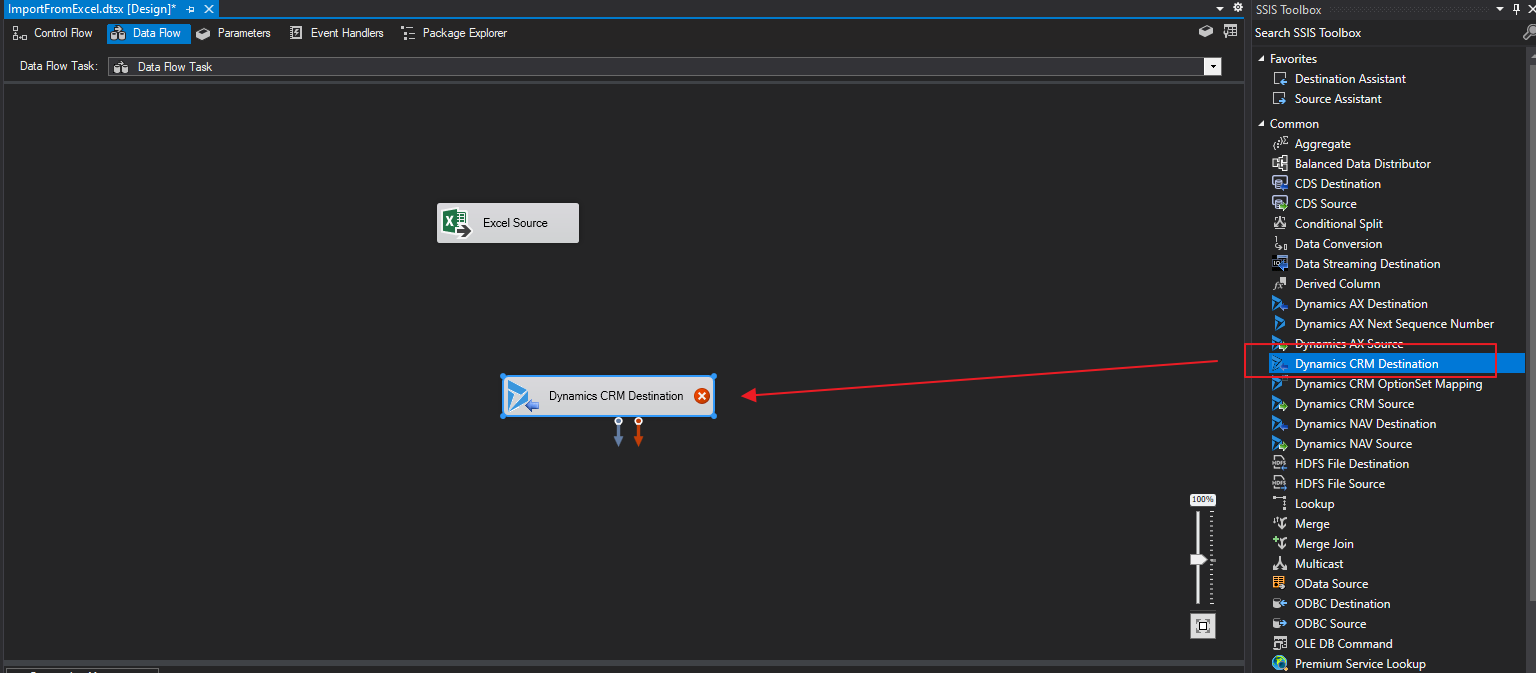
Task: Toggle auto-hide pin on SSIS Toolbox panel
Action: pyautogui.click(x=1516, y=9)
